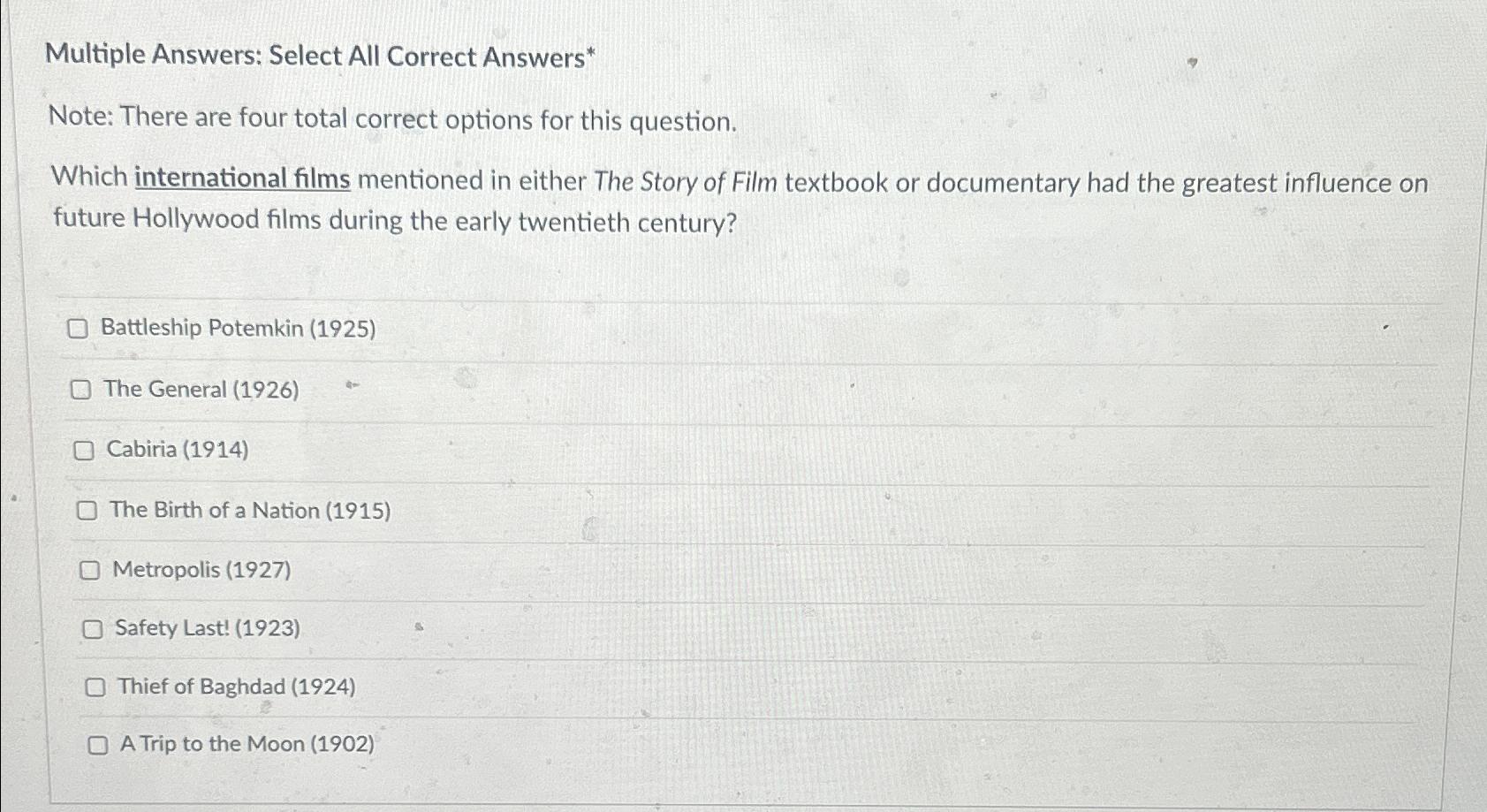Image resolution: width=1487 pixels, height=812 pixels.
Task: Select the Safety Last! answer label
Action: pyautogui.click(x=207, y=628)
